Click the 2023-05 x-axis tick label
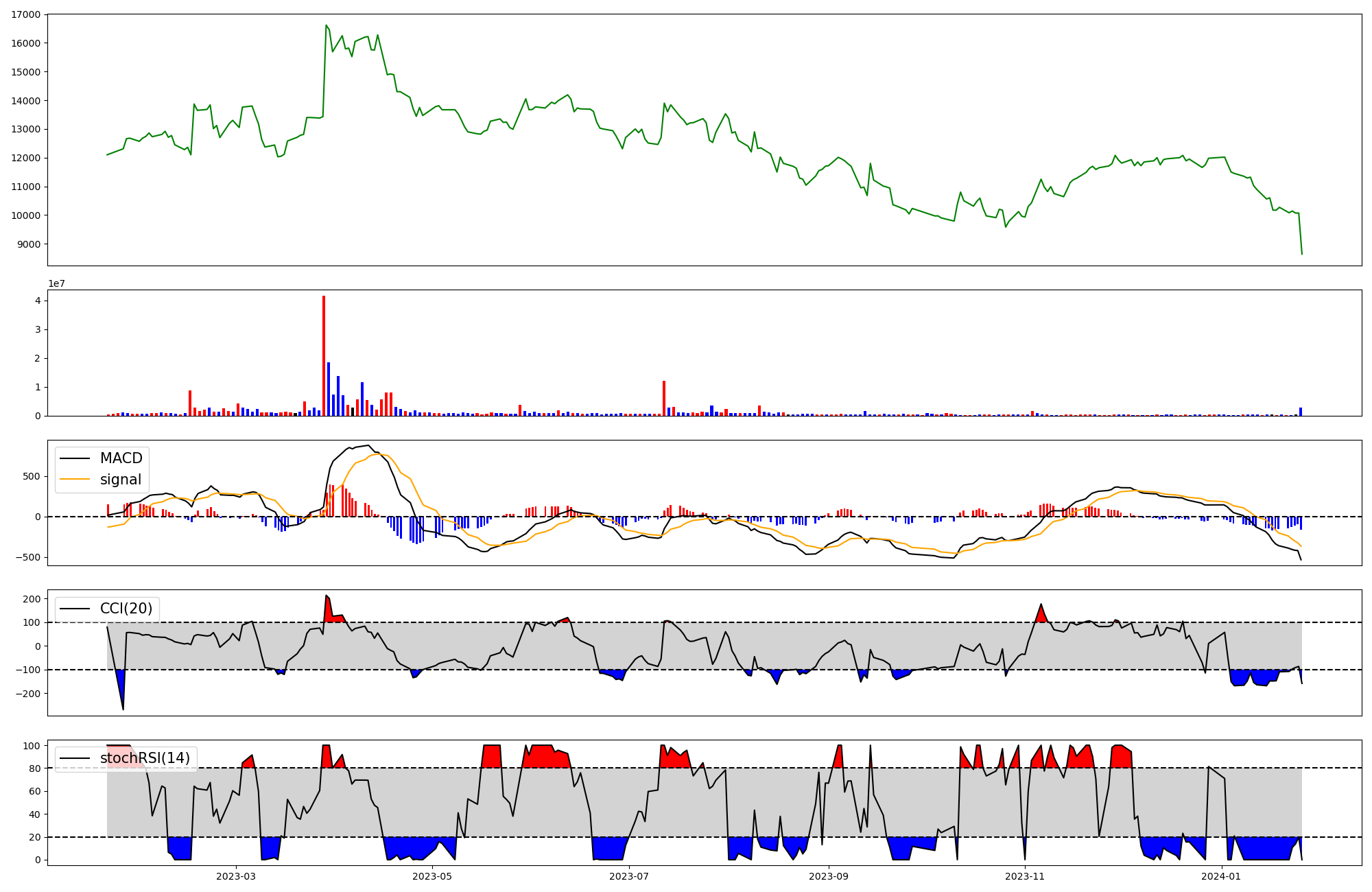 tap(432, 876)
